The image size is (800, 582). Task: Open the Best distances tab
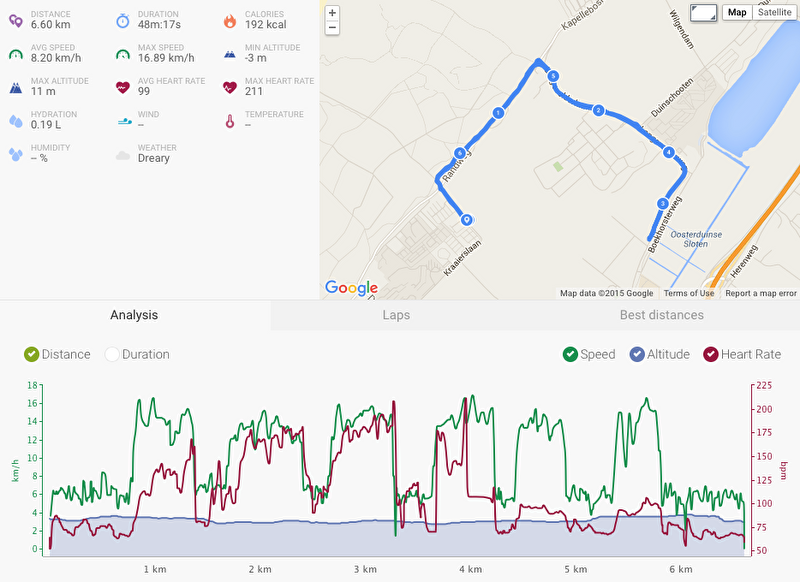tap(661, 315)
